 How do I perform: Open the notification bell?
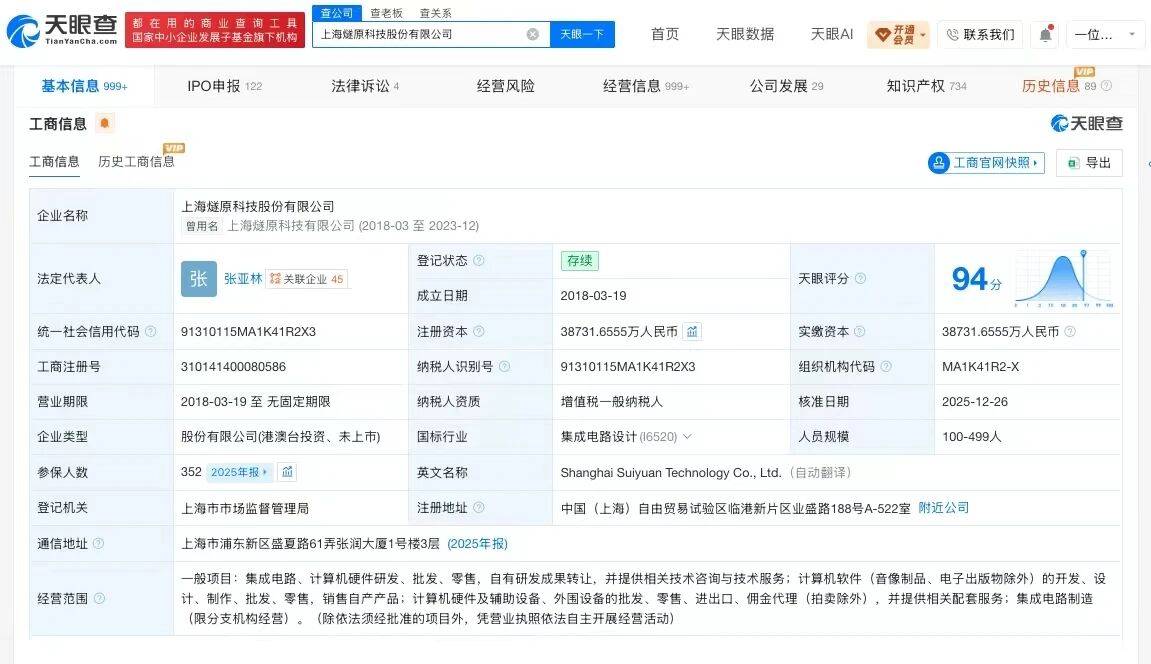1045,34
